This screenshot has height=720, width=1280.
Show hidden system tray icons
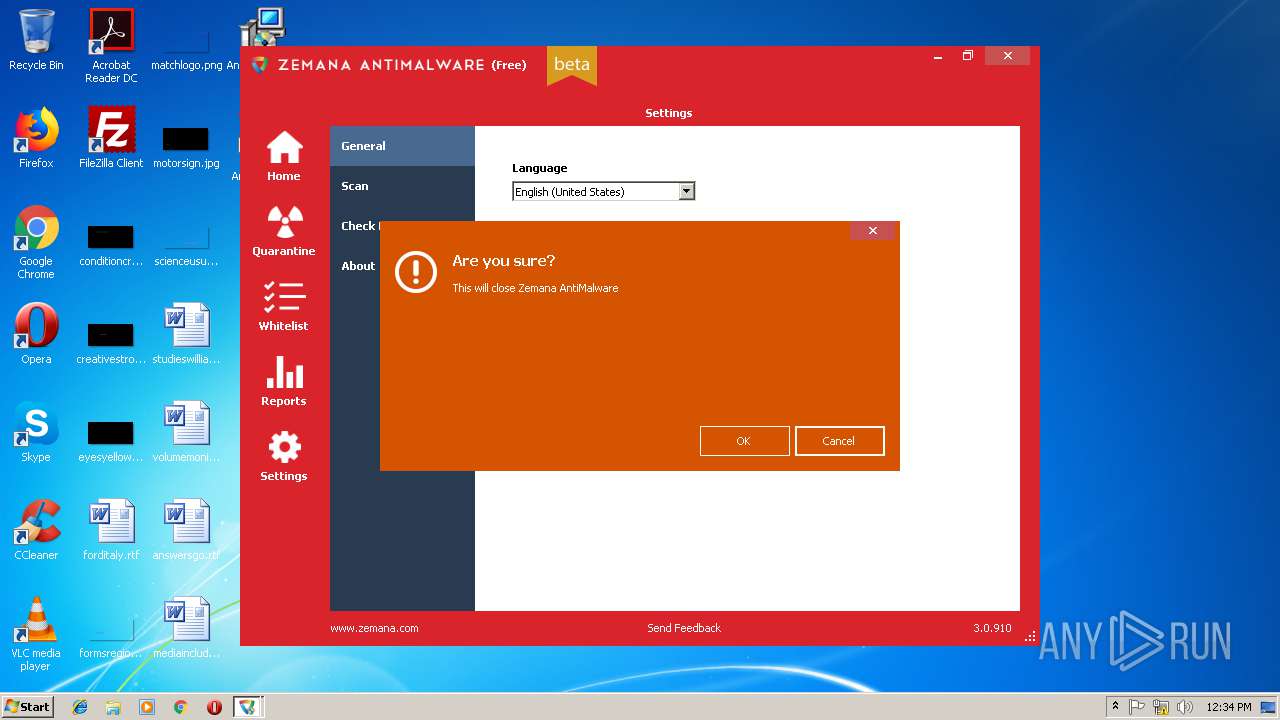1116,707
